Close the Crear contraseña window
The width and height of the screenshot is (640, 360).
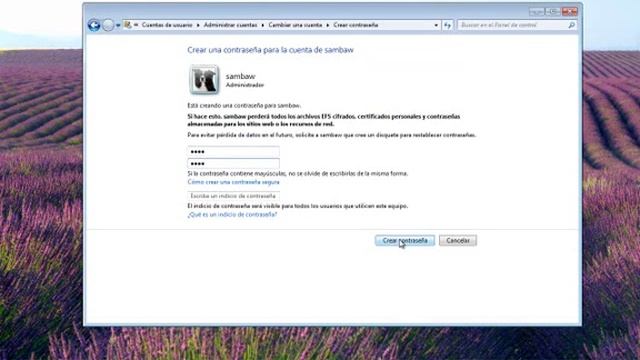pos(569,11)
